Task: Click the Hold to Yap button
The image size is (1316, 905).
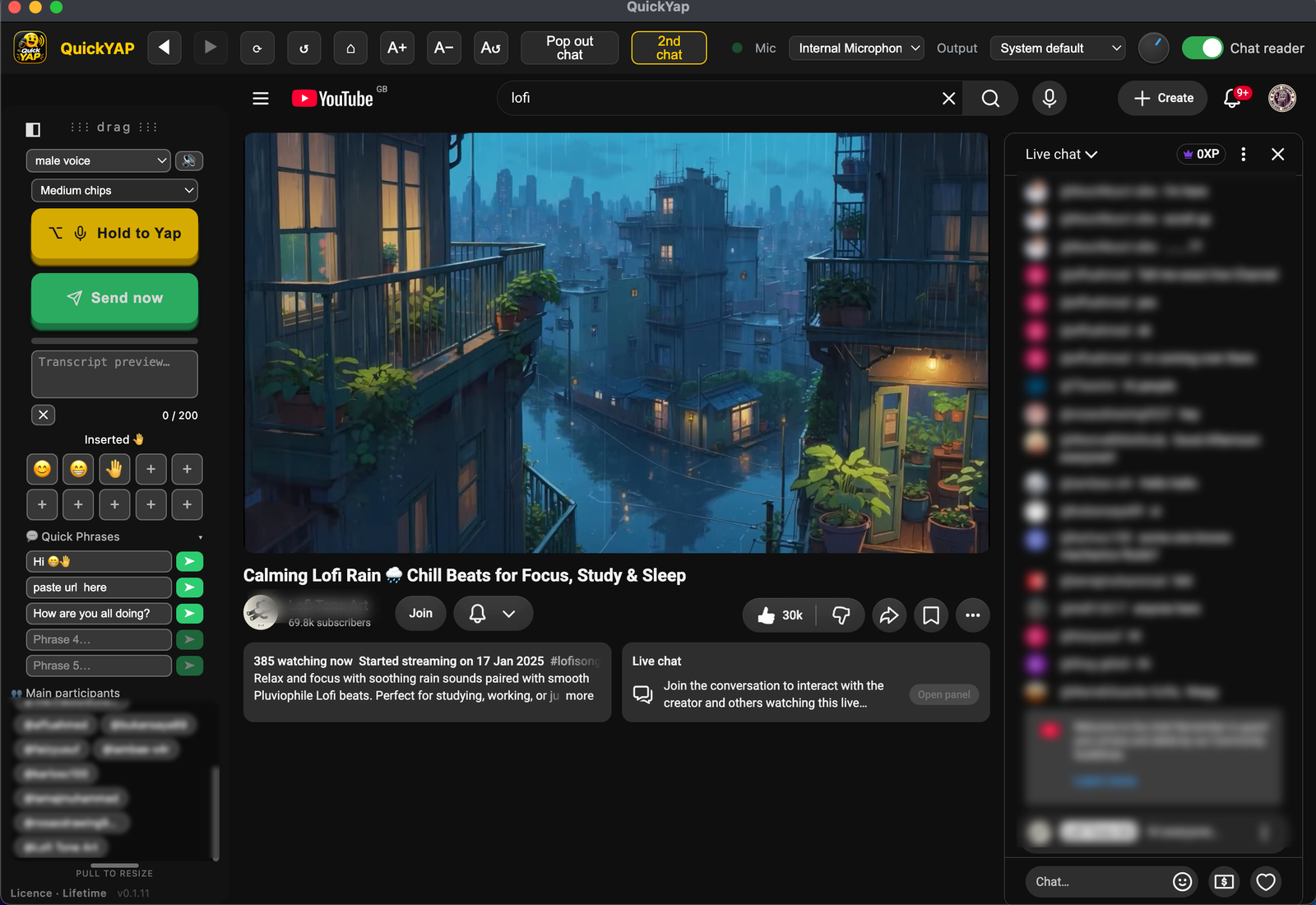Action: (x=114, y=235)
